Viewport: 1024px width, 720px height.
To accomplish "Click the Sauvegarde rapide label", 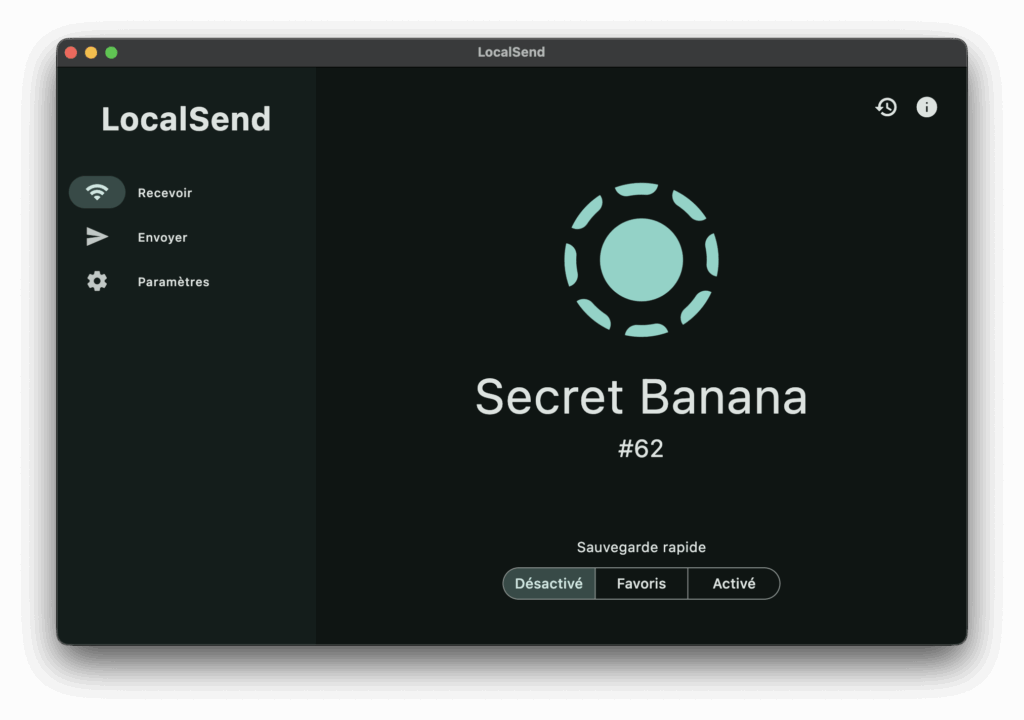I will [x=641, y=547].
